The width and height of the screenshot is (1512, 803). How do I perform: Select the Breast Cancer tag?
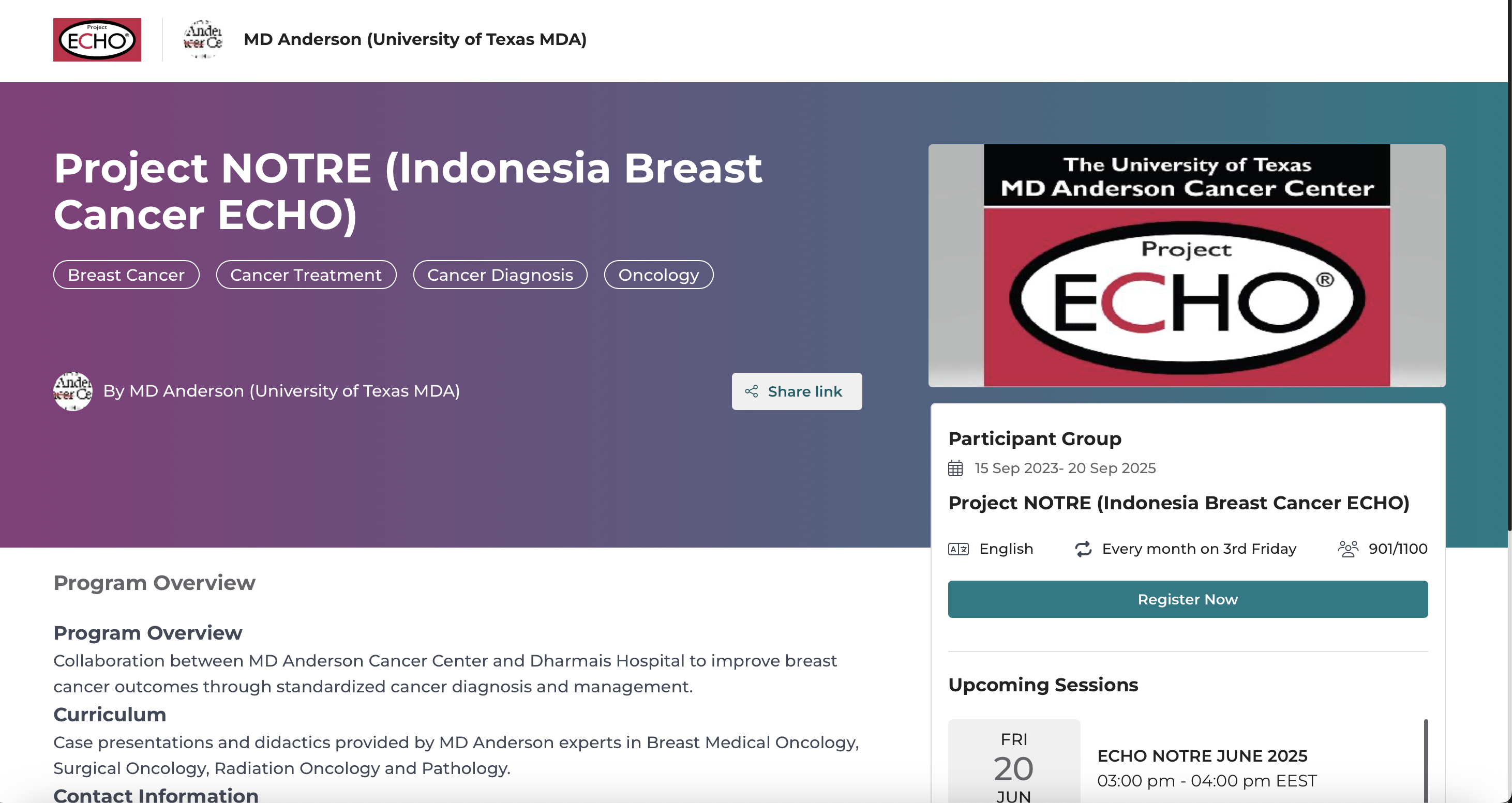point(126,275)
